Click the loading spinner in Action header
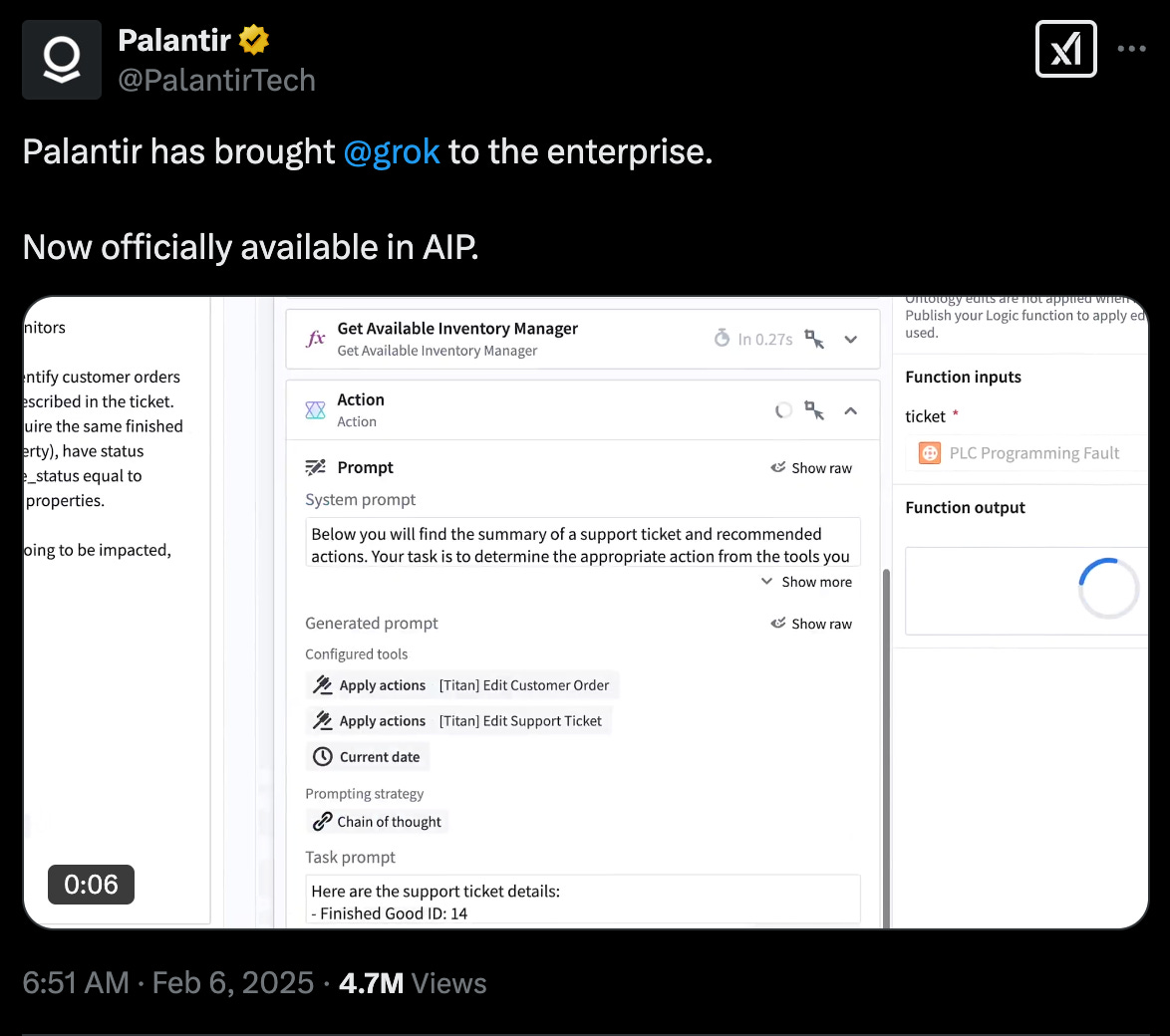 (782, 410)
